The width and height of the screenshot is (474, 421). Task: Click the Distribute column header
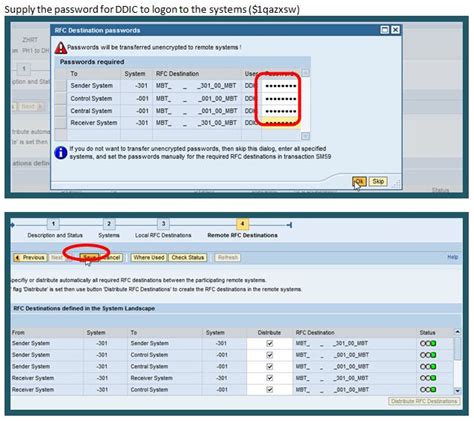[269, 333]
